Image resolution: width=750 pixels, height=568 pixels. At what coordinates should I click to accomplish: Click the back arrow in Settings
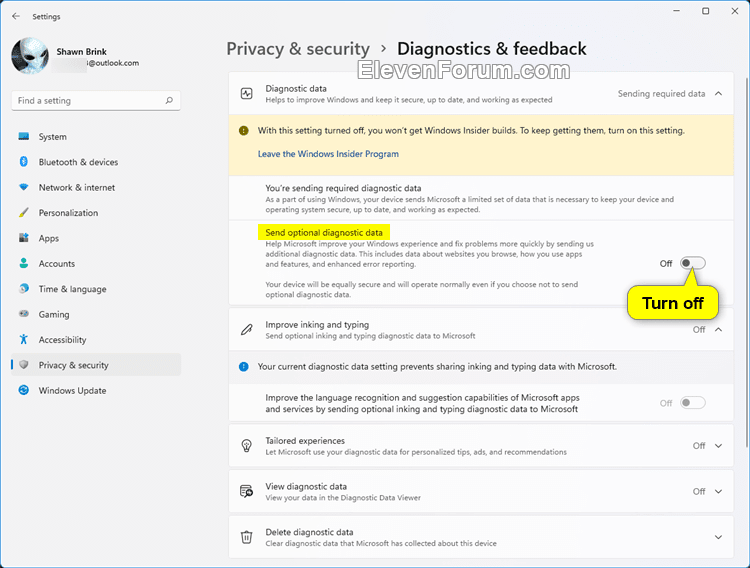click(x=16, y=16)
